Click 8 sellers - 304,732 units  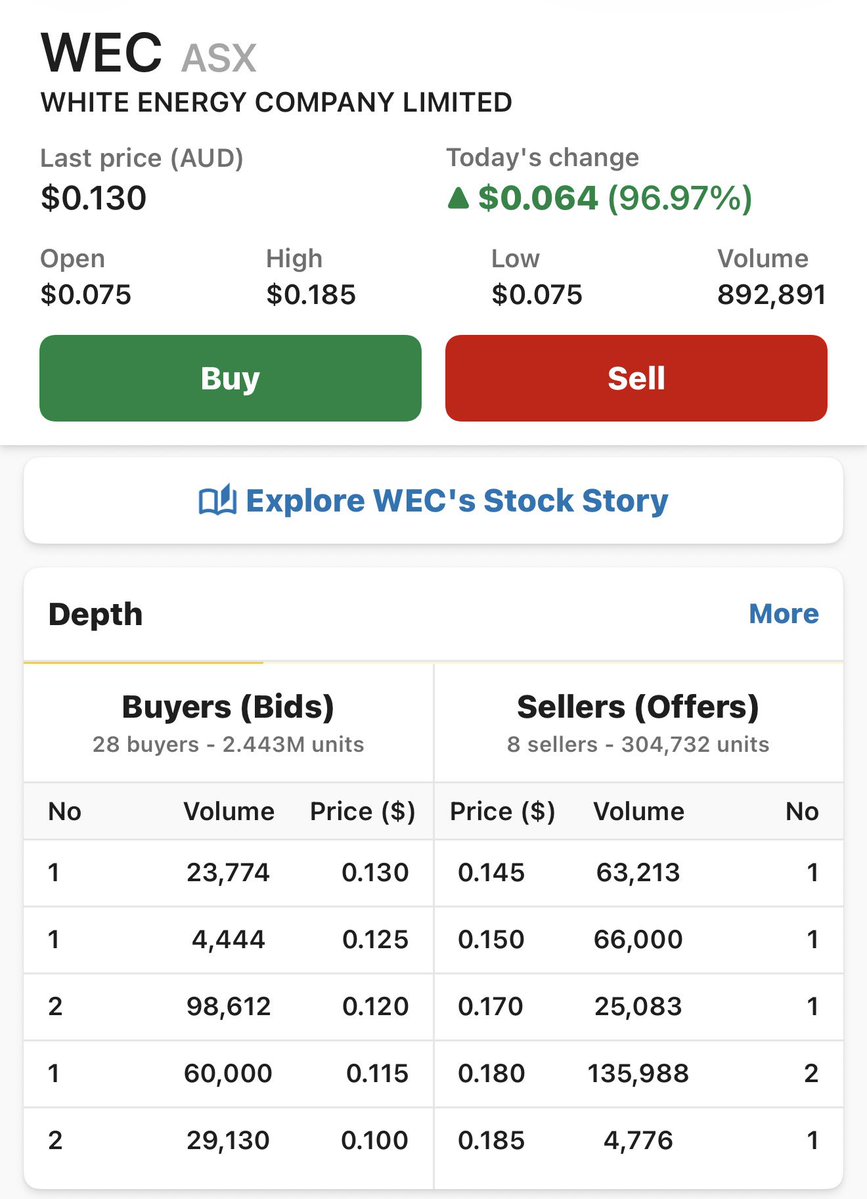pos(638,744)
